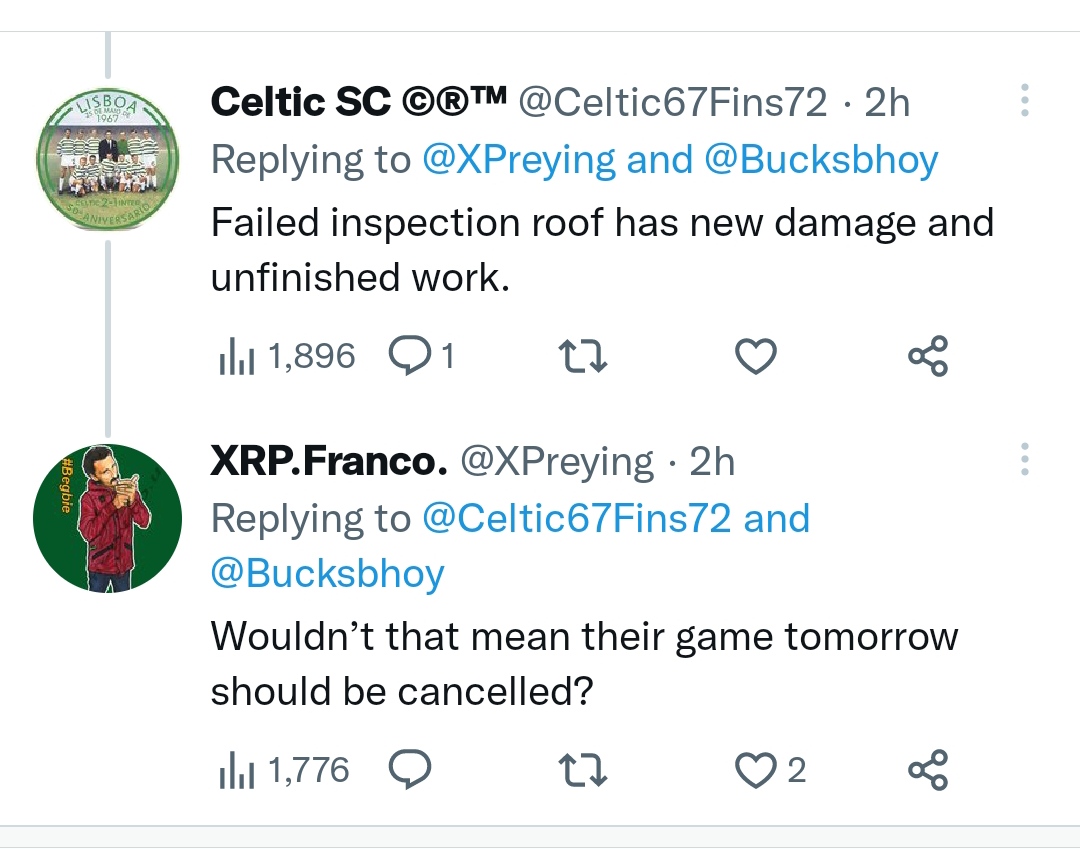The height and width of the screenshot is (849, 1080).
Task: Open the XRP.Franco avatar
Action: 108,518
